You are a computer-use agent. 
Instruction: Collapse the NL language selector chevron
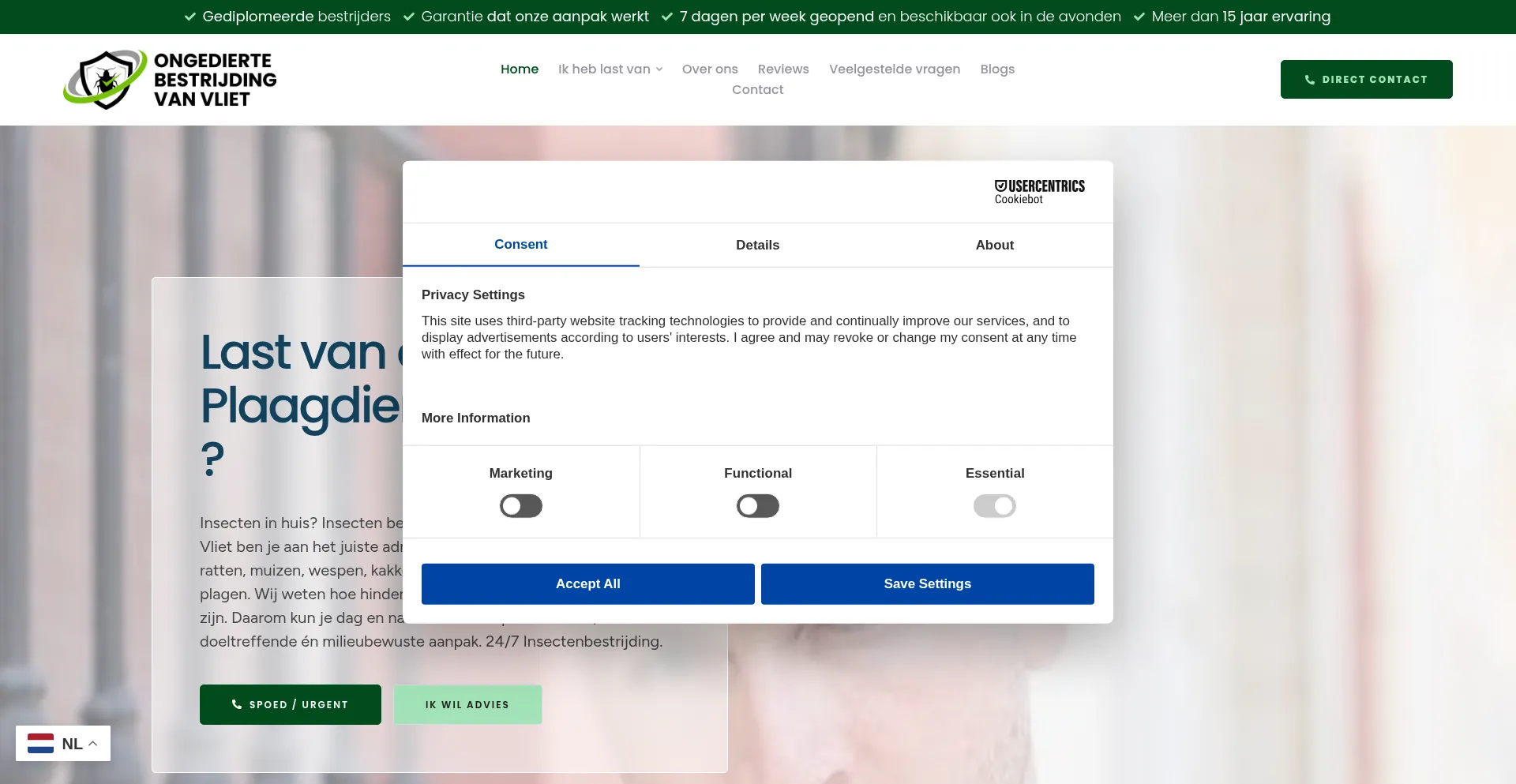tap(92, 743)
